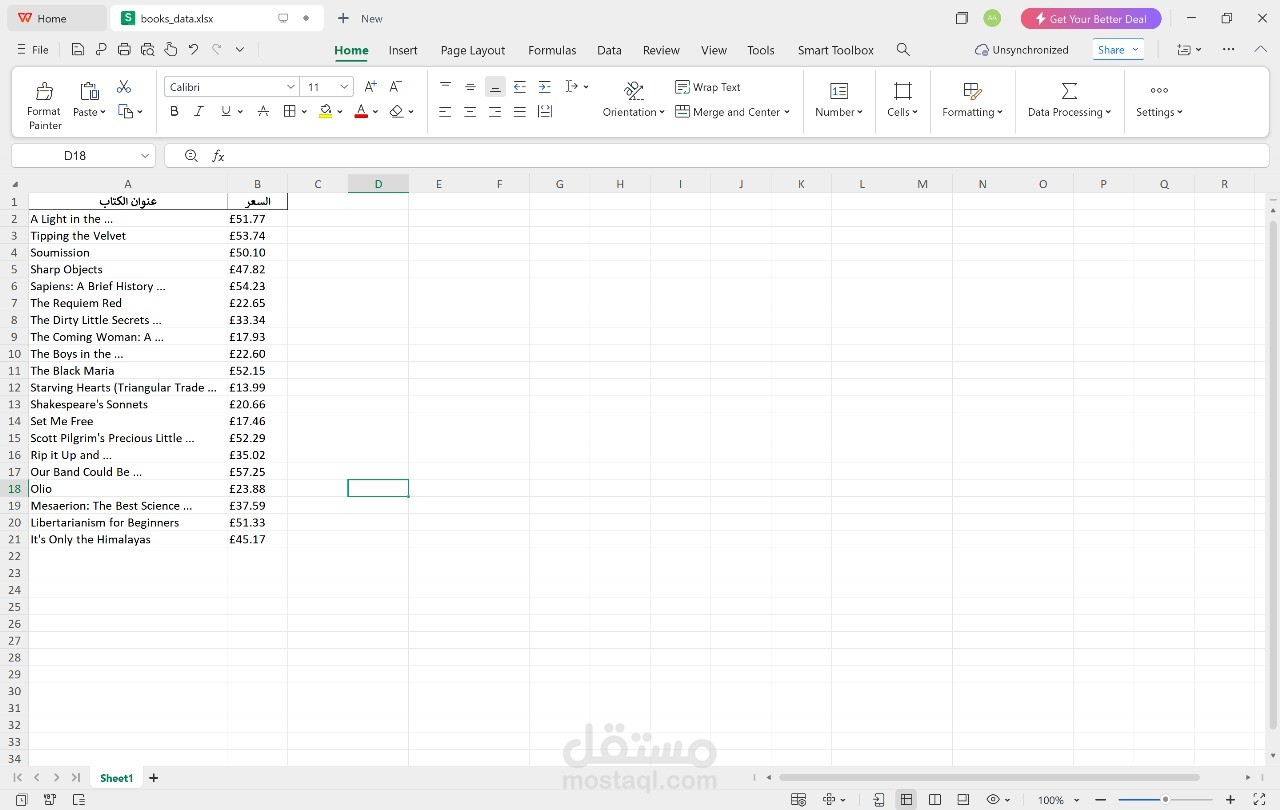Click the Justify alignment icon
Viewport: 1280px width, 810px height.
520,112
